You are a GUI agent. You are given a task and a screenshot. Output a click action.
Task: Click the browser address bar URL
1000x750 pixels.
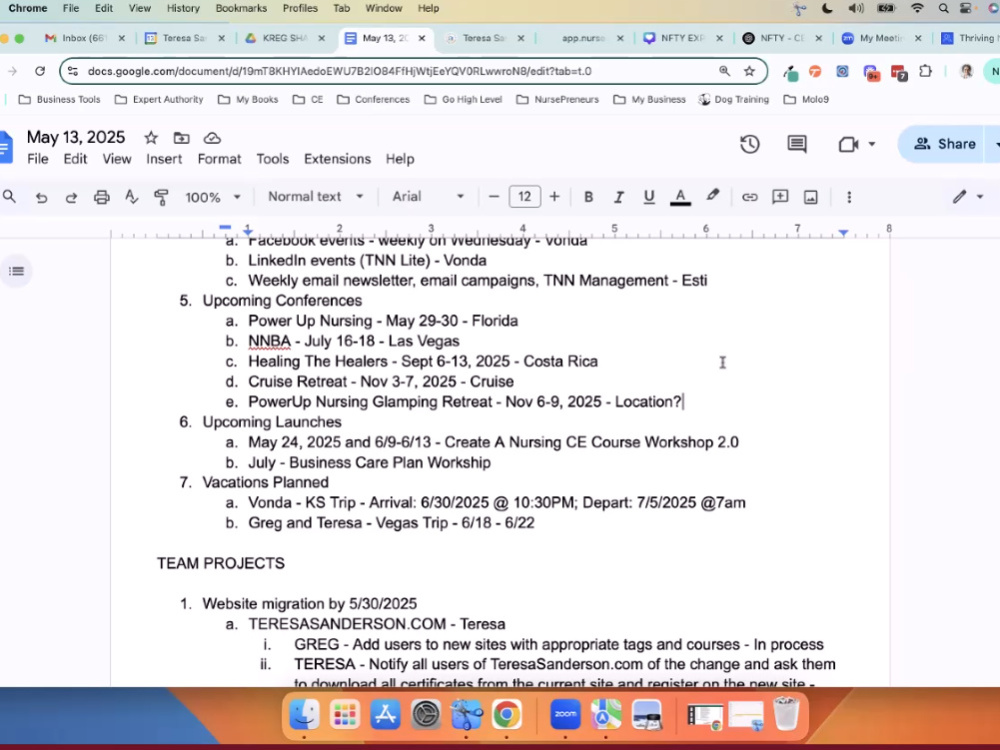tap(339, 71)
